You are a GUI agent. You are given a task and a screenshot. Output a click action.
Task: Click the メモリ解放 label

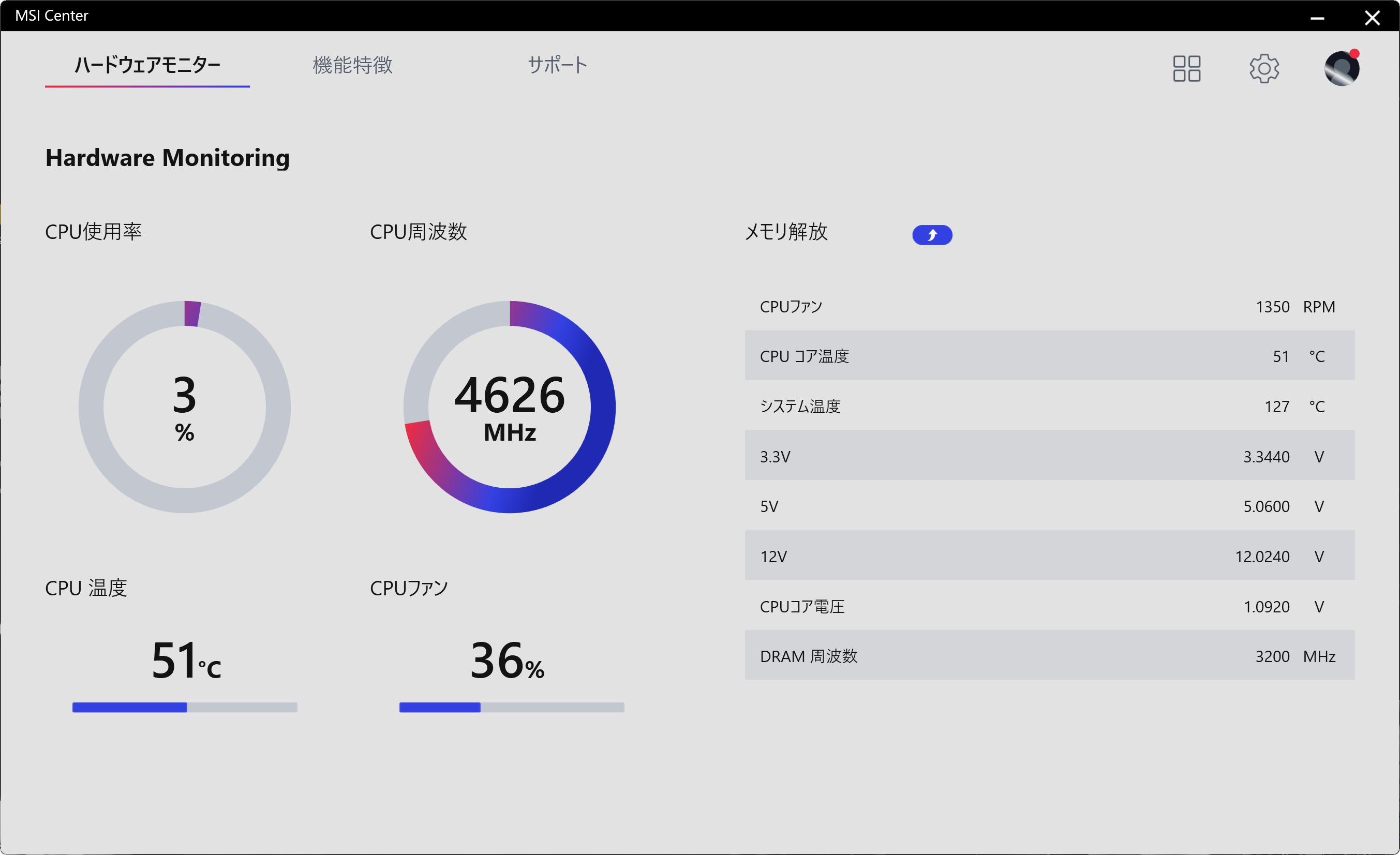tap(786, 232)
